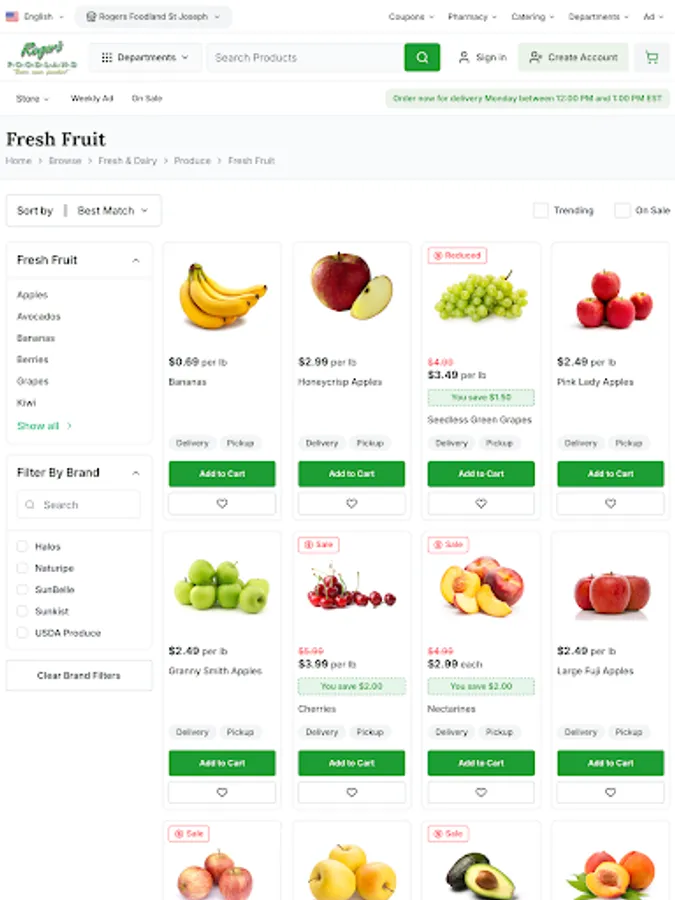Click the green search magnifier button
Screen dimensions: 675x900
pyautogui.click(x=422, y=57)
